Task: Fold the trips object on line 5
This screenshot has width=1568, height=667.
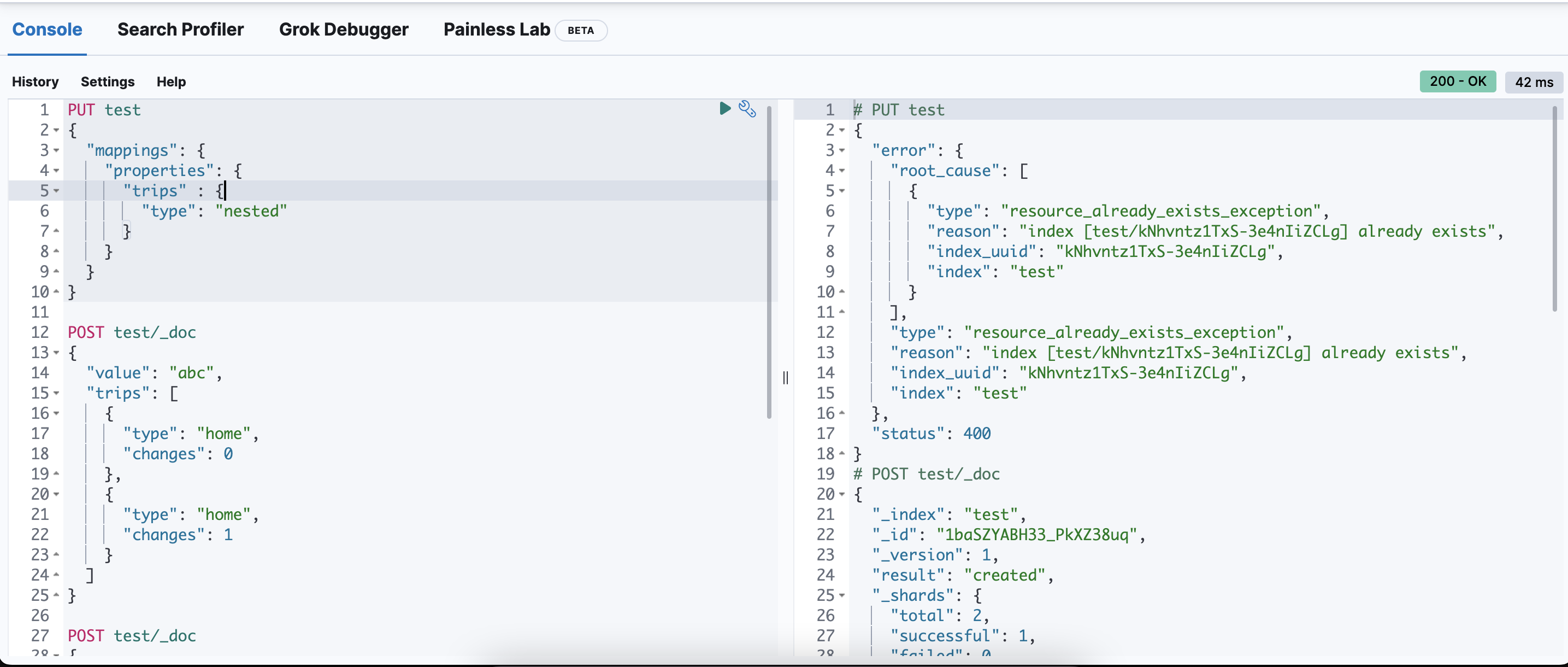Action: tap(56, 191)
